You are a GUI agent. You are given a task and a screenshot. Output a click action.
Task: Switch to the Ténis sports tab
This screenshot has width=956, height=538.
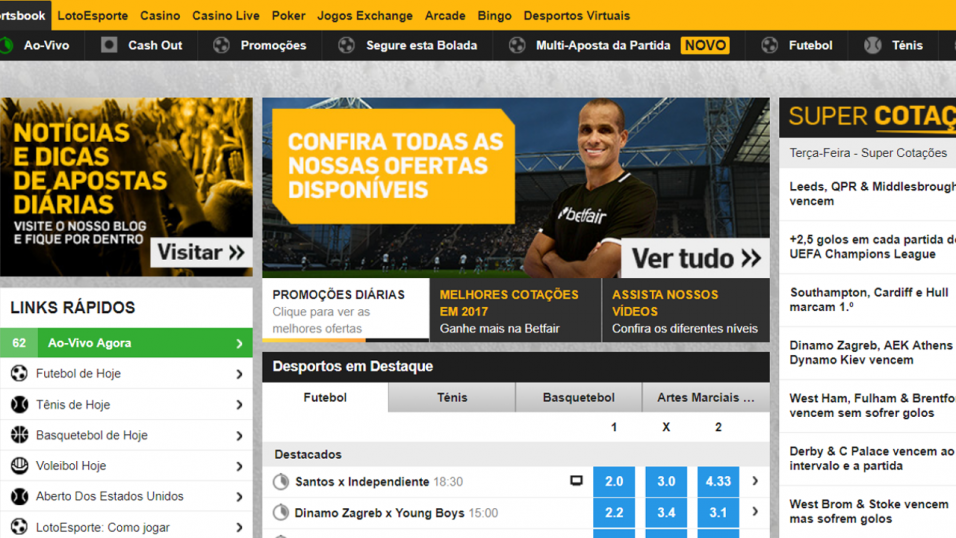pos(452,397)
